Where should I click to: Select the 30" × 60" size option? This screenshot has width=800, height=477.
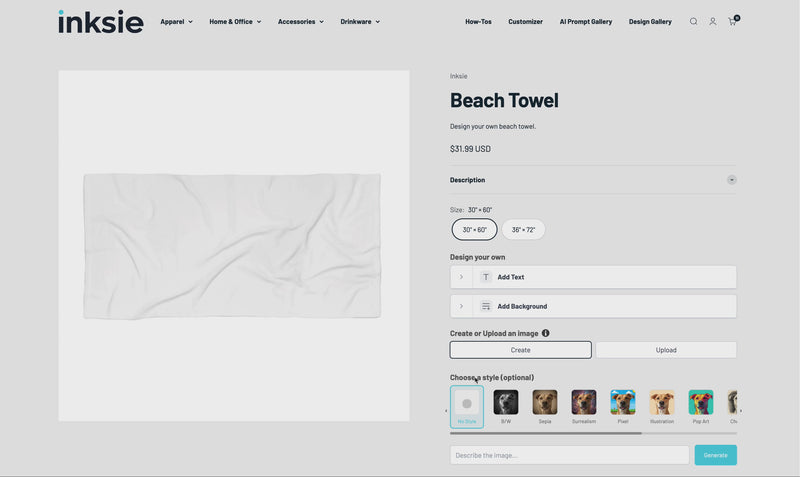point(474,230)
